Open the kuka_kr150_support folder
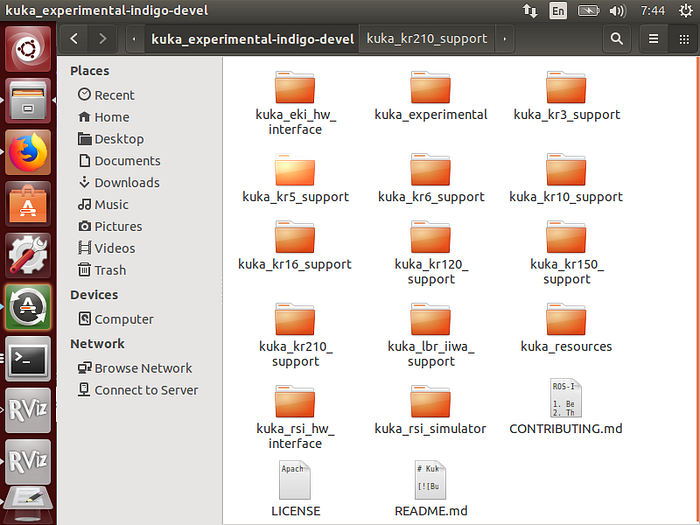The height and width of the screenshot is (525, 700). point(566,253)
